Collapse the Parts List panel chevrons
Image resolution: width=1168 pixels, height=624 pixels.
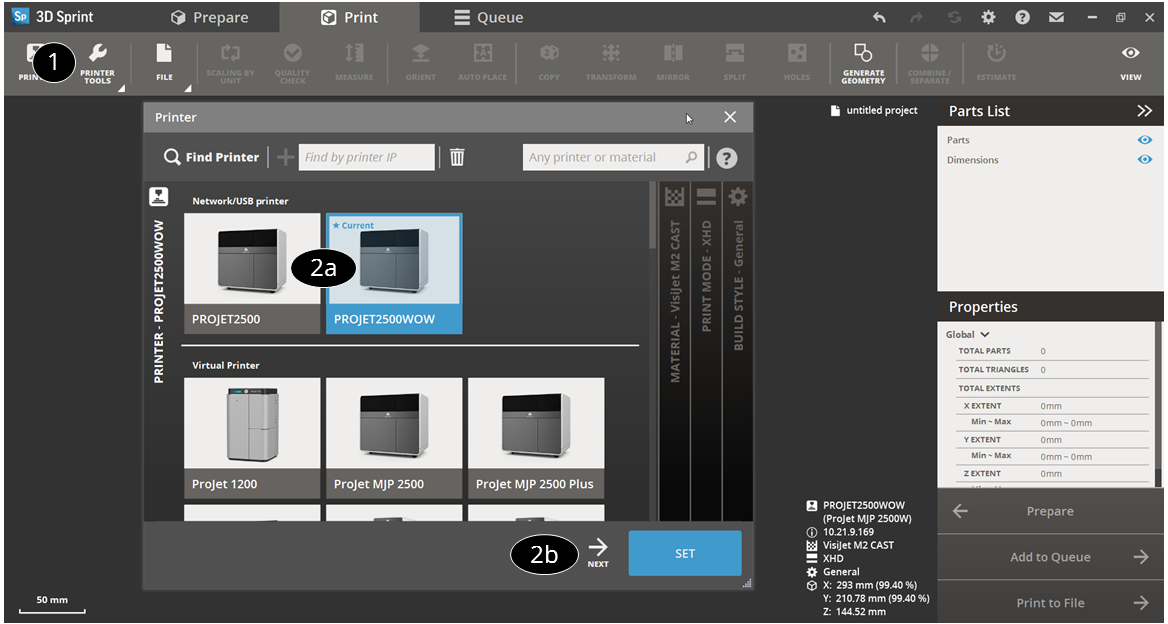(x=1144, y=111)
